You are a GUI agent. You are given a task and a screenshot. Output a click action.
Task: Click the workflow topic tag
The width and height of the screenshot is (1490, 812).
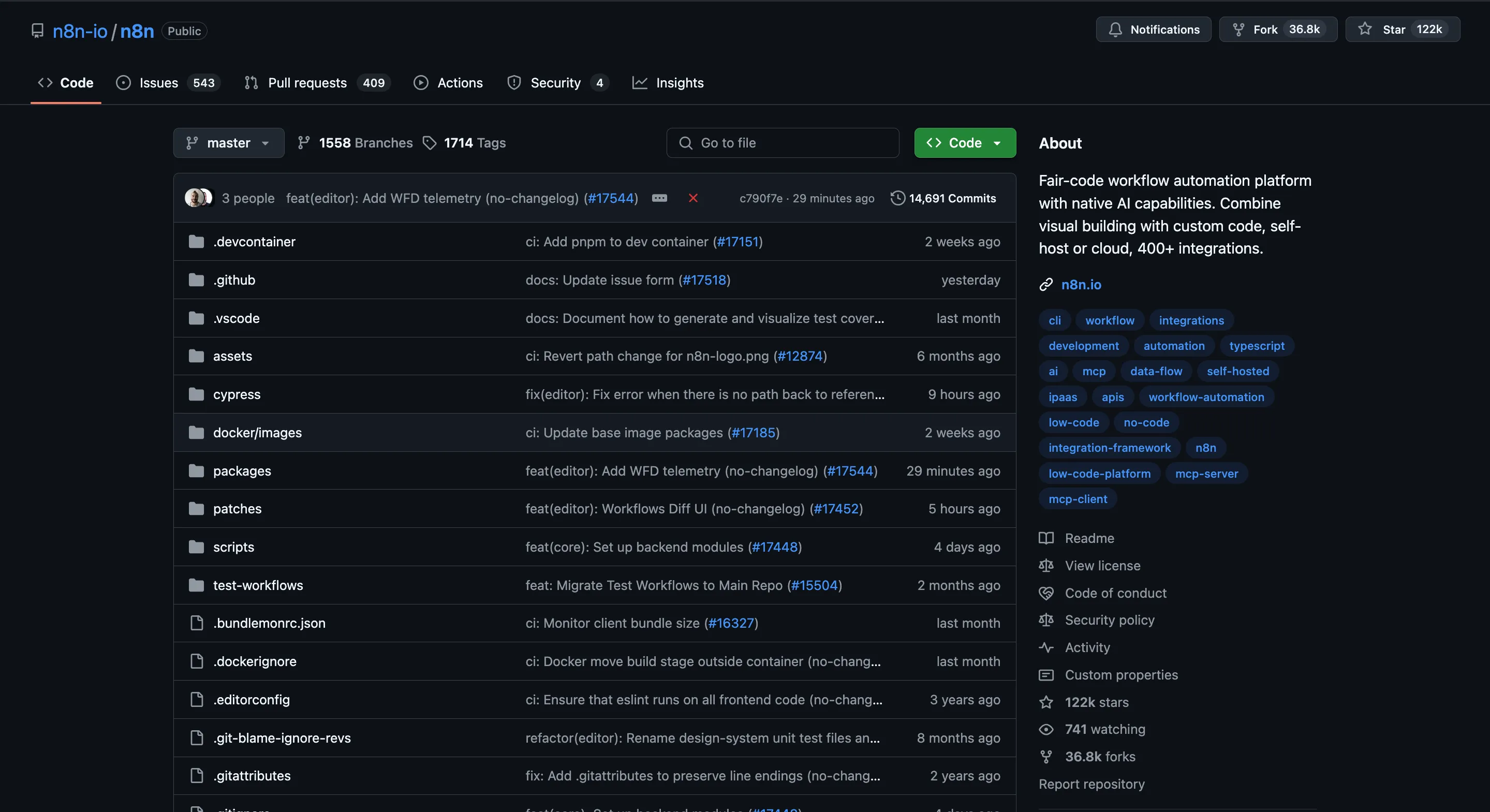click(x=1110, y=320)
